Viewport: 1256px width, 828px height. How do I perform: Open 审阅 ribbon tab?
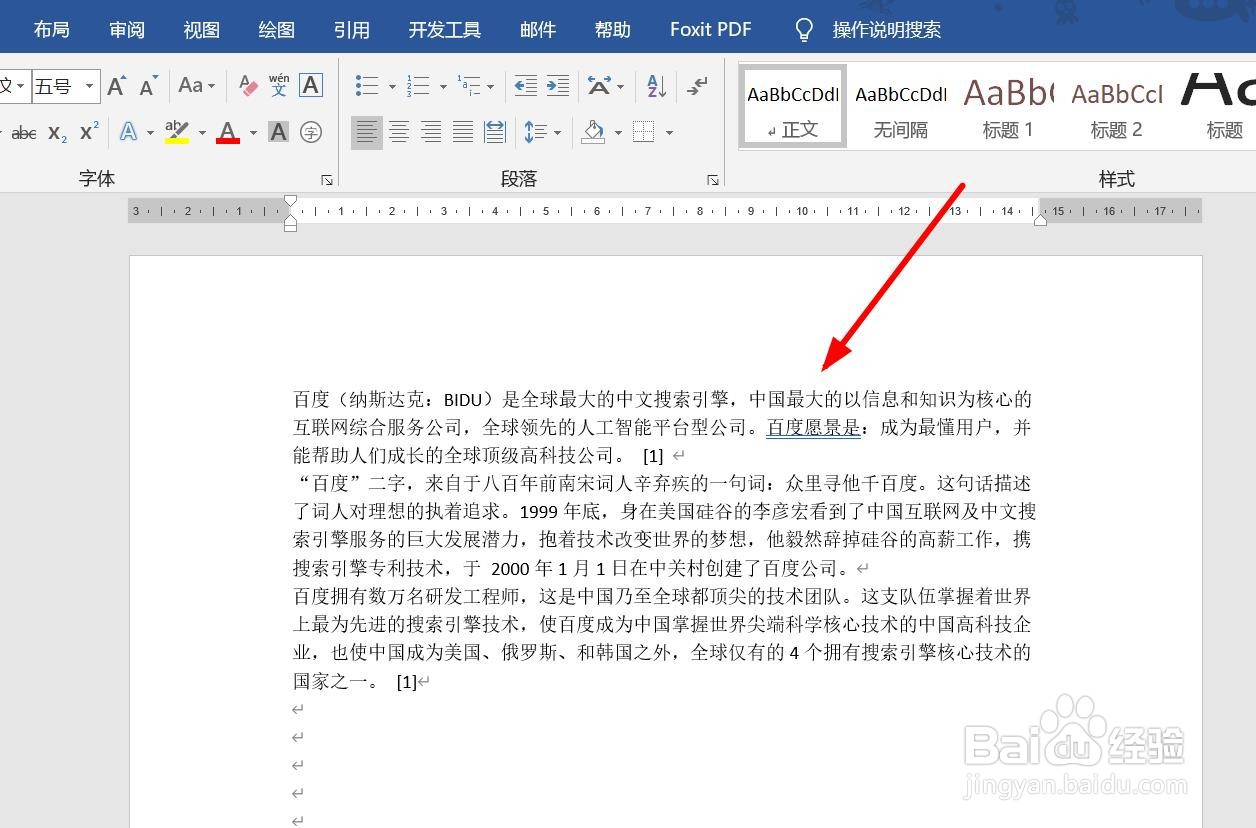tap(127, 29)
